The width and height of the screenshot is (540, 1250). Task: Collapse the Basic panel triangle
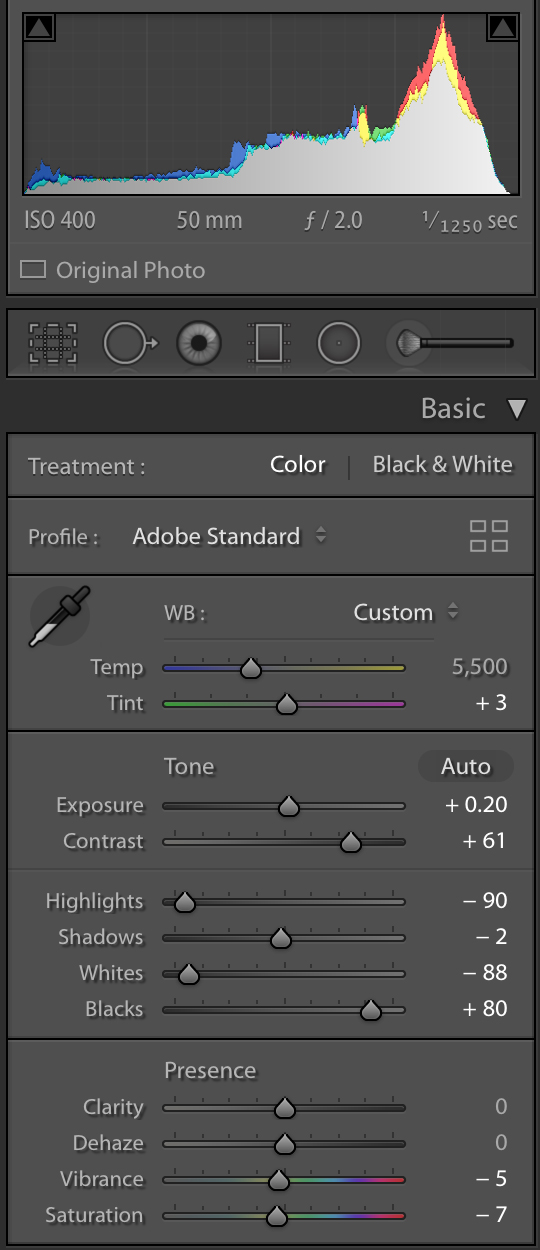(516, 409)
